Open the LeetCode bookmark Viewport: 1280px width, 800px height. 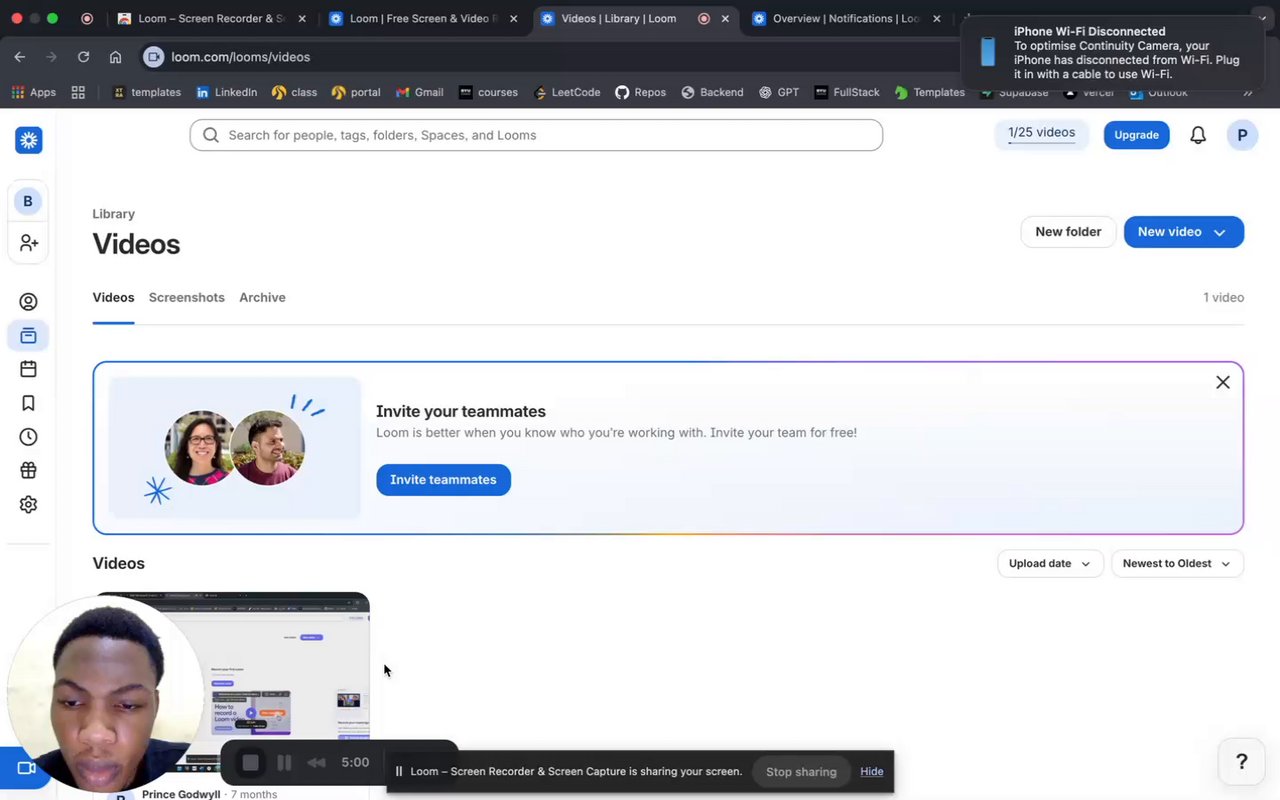click(568, 92)
